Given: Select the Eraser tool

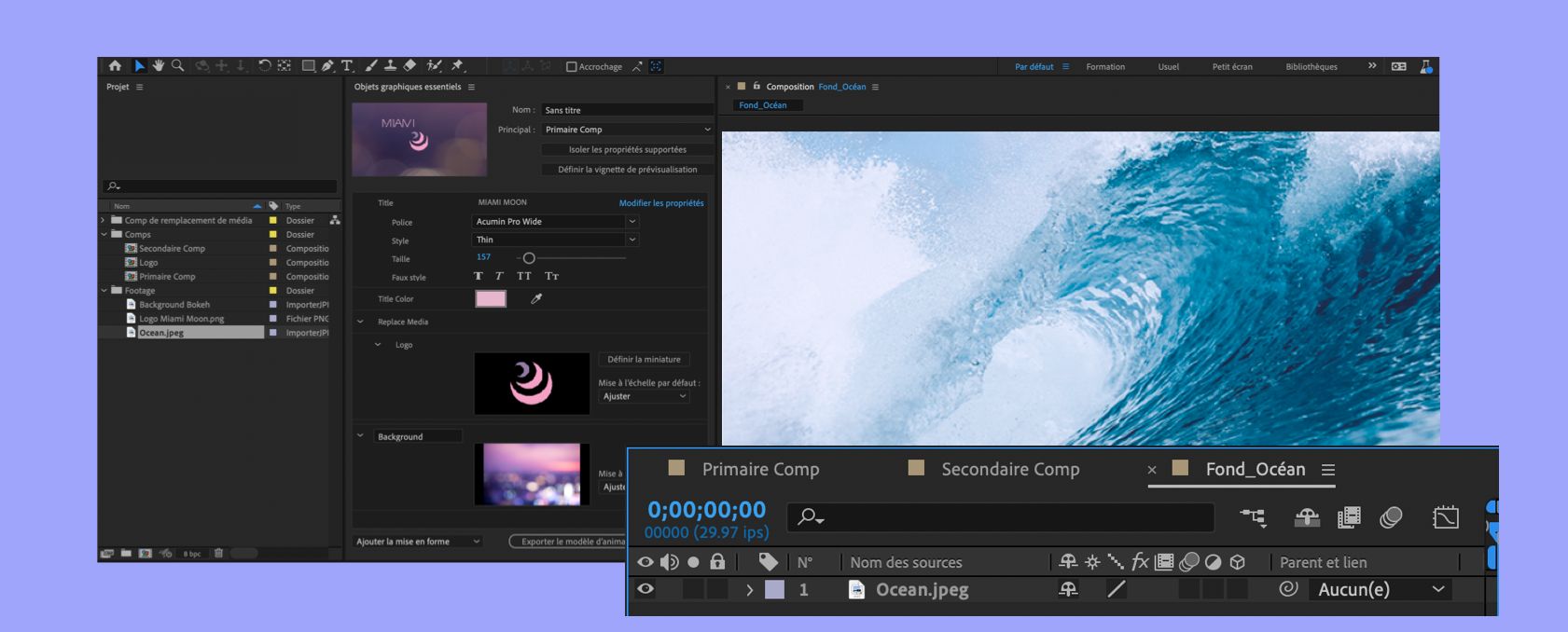Looking at the screenshot, I should click(x=409, y=66).
